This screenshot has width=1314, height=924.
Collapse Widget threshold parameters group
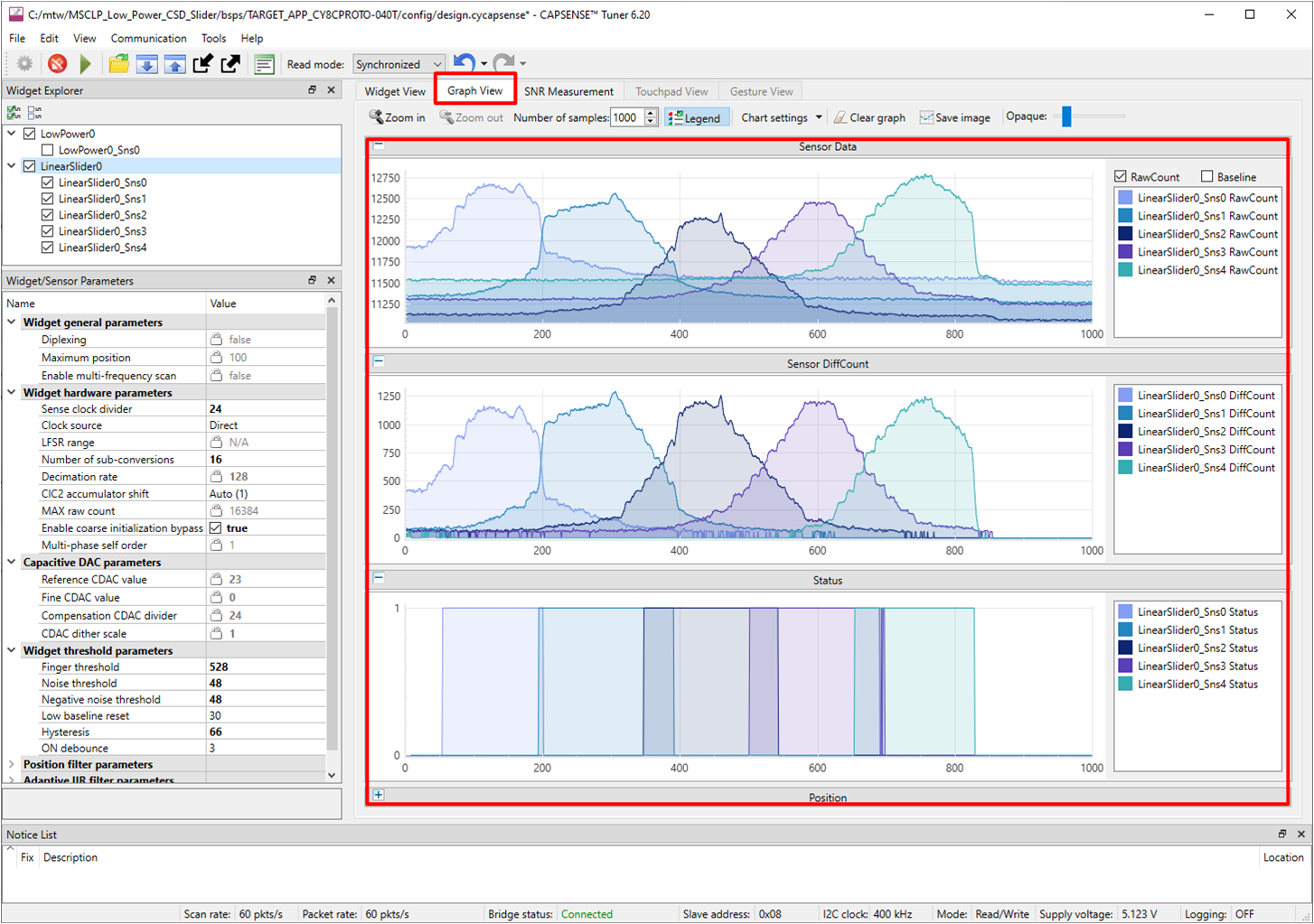point(12,650)
